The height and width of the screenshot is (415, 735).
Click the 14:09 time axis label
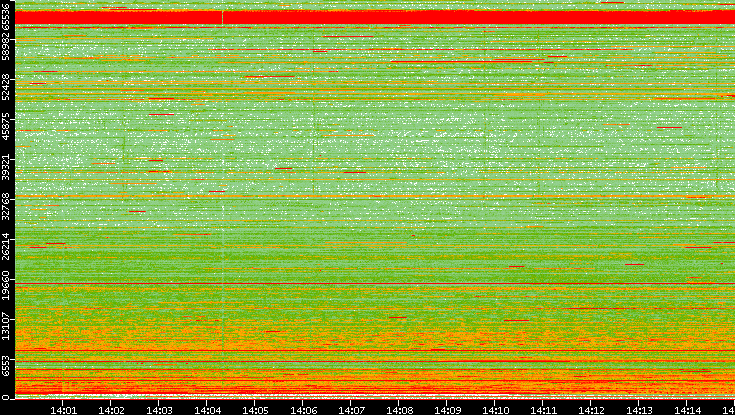point(447,410)
